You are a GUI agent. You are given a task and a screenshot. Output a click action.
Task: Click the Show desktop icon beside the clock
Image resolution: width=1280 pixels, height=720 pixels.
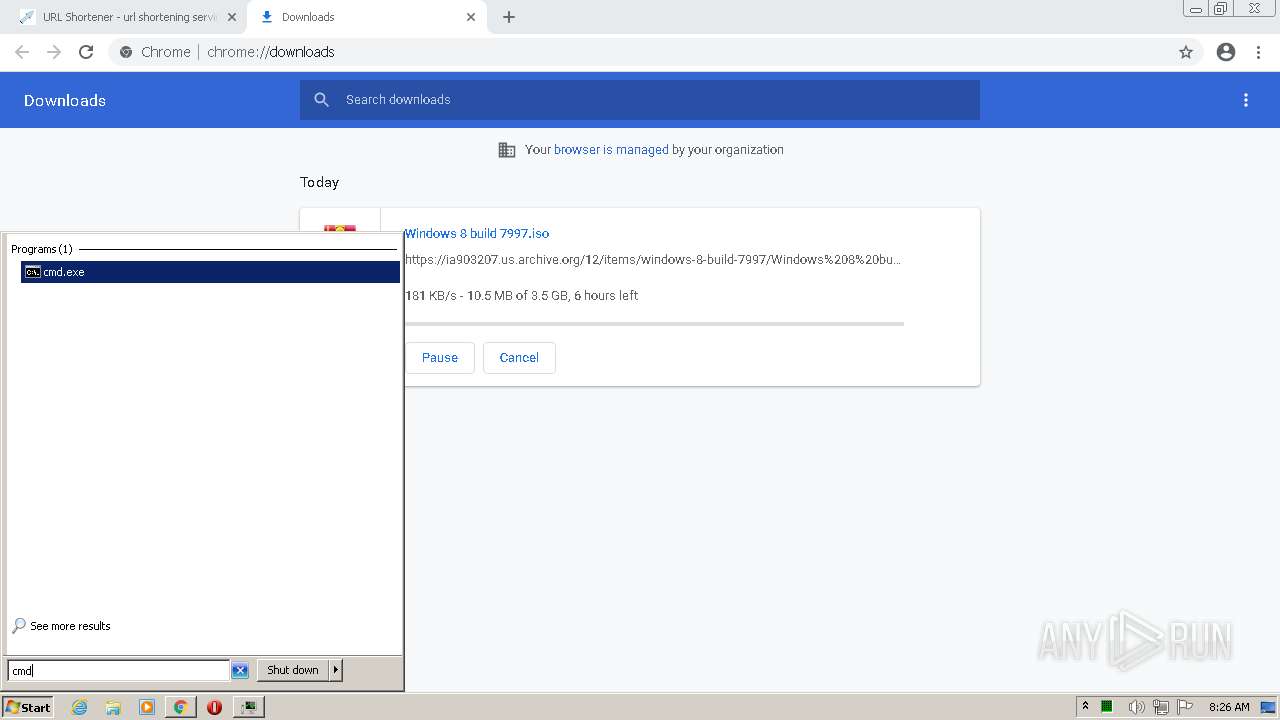(1269, 707)
